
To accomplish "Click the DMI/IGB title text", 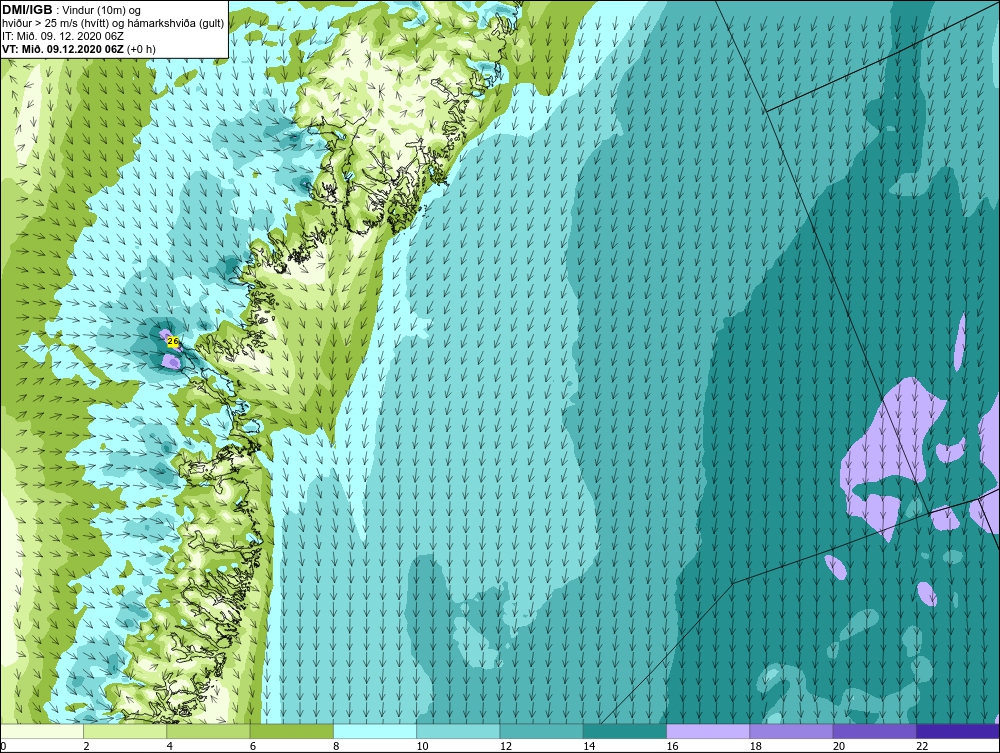I will (x=27, y=10).
